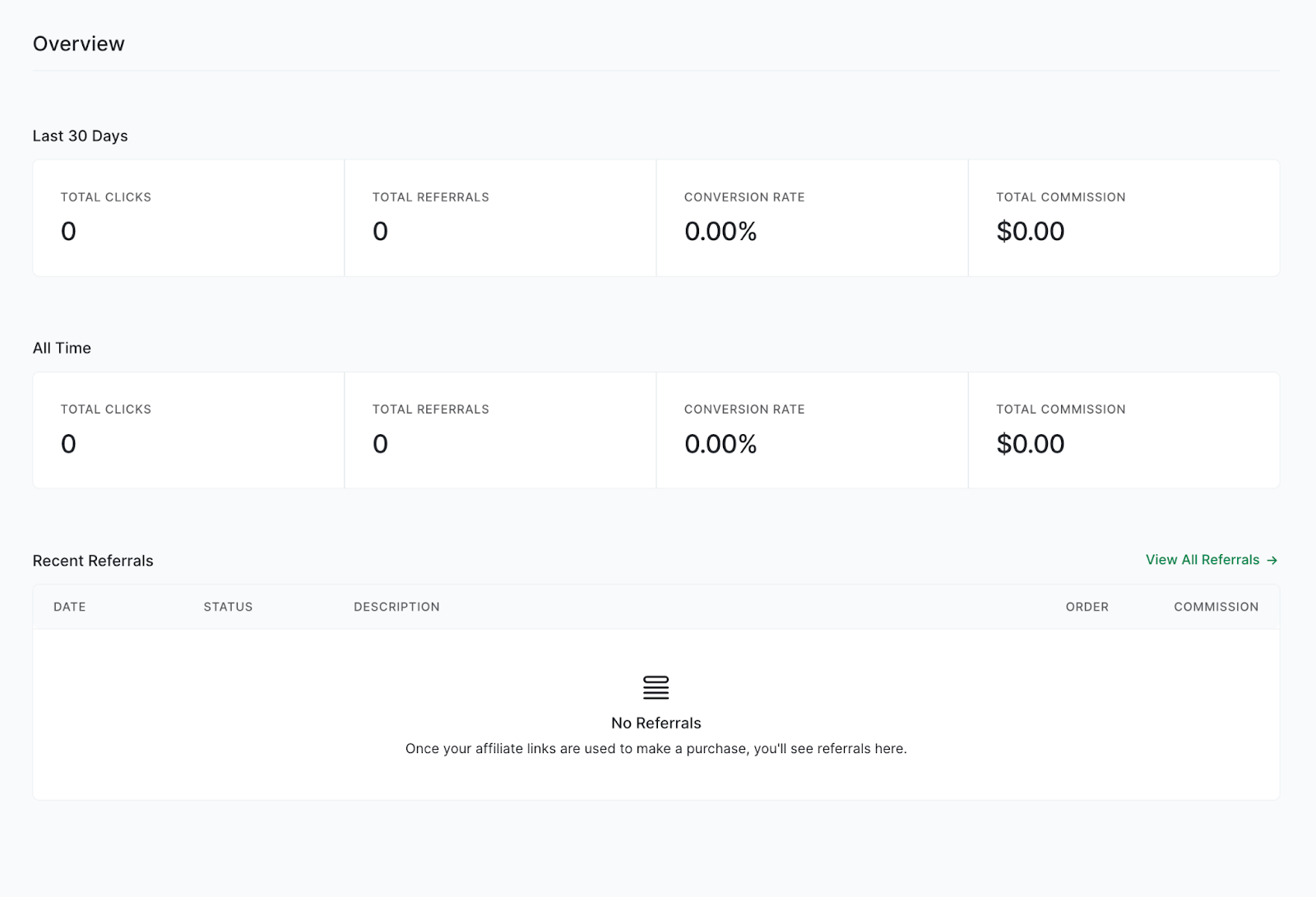This screenshot has width=1316, height=897.
Task: Click the All Time Conversion Rate value 0.00%
Action: pyautogui.click(x=720, y=444)
